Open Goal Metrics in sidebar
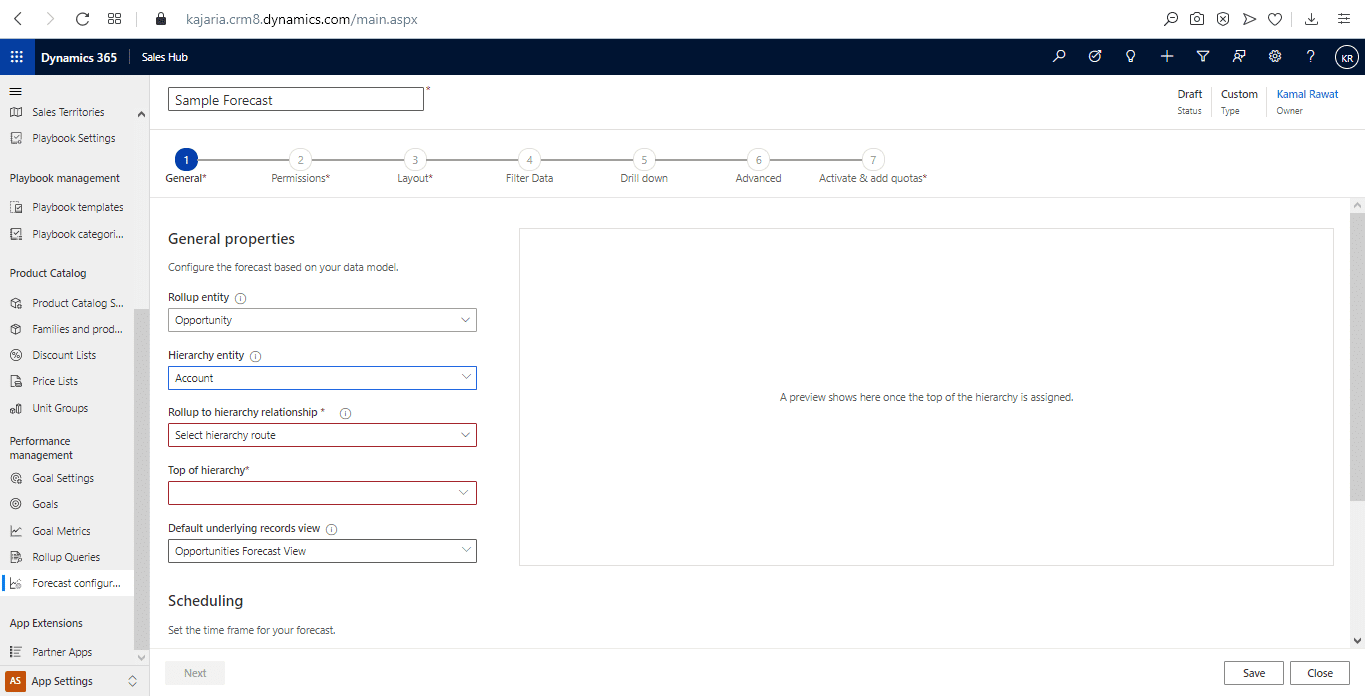The height and width of the screenshot is (696, 1365). tap(61, 531)
